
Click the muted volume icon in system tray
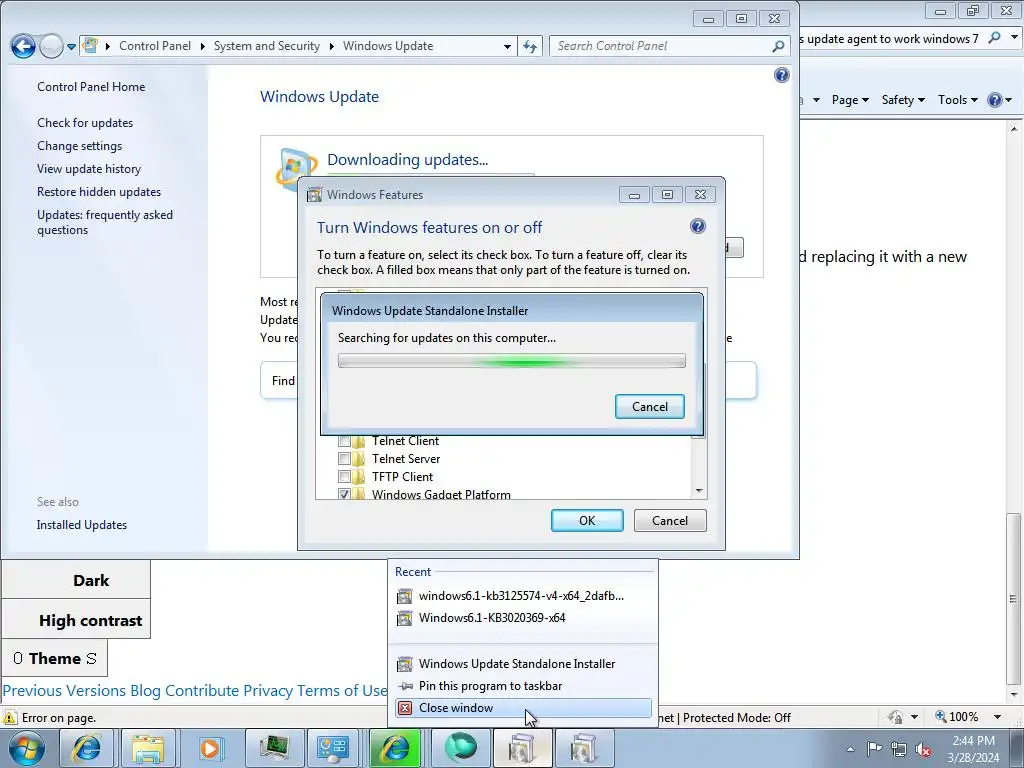(x=923, y=749)
